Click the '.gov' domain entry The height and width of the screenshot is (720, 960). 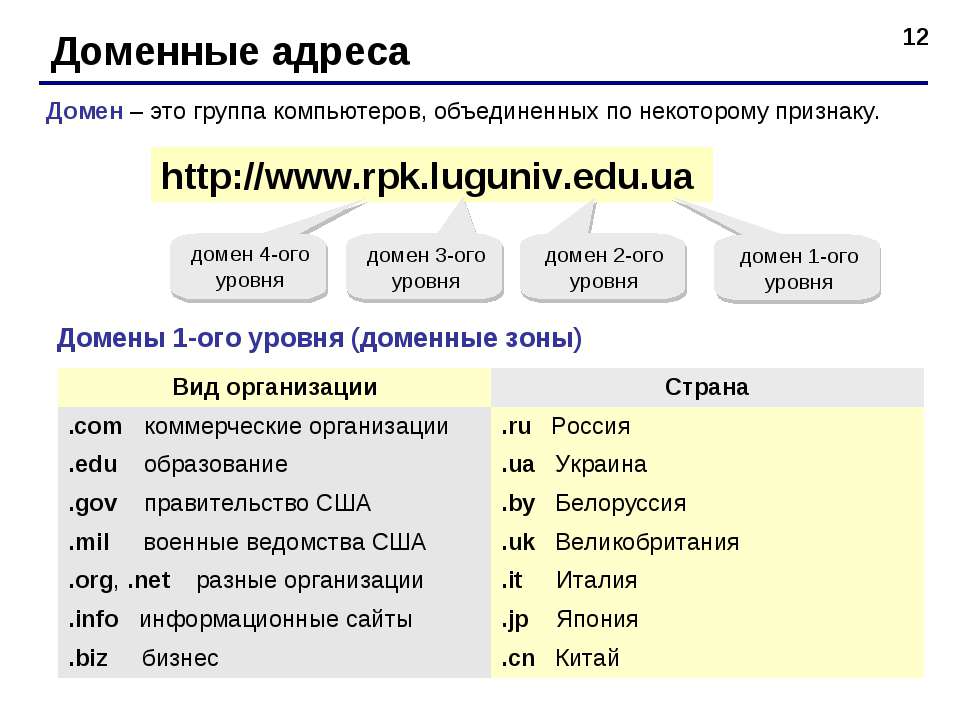(x=92, y=504)
